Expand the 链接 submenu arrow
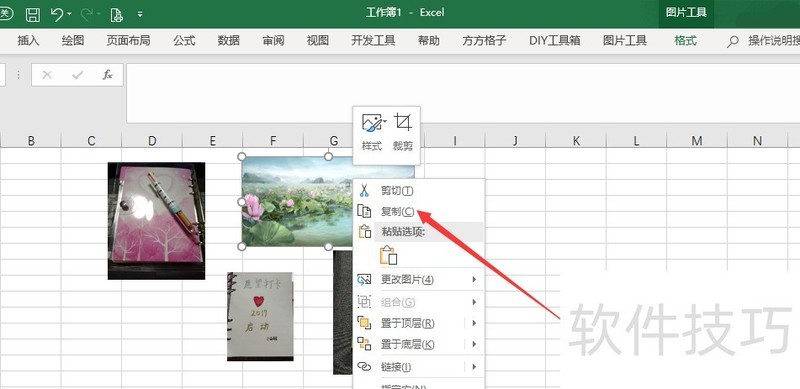Viewport: 800px width, 389px height. point(474,367)
